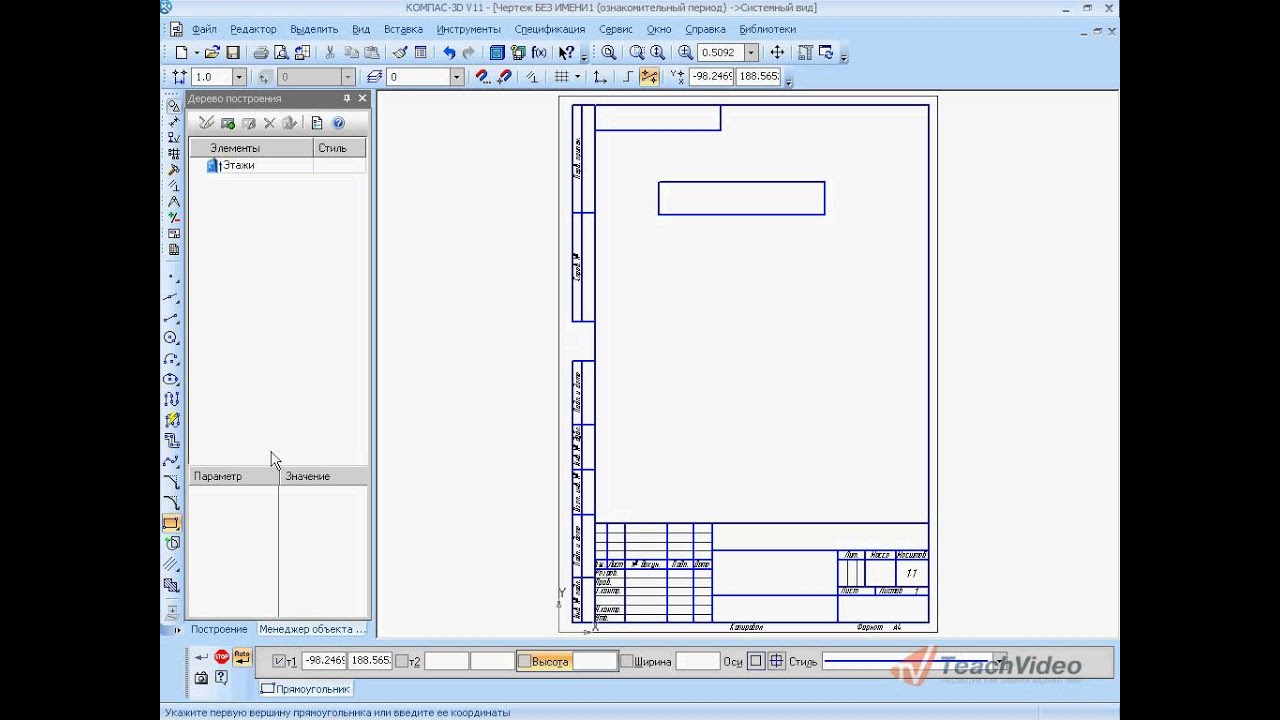1280x720 pixels.
Task: Select the without axes option button
Action: [x=756, y=661]
